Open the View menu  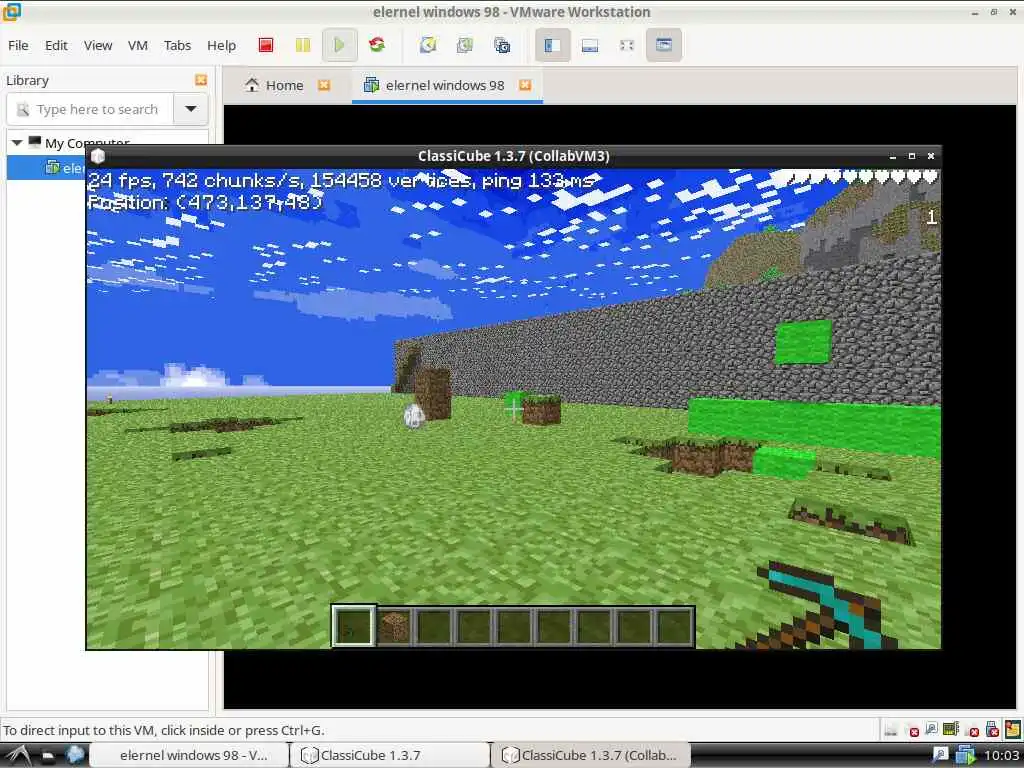pyautogui.click(x=98, y=45)
